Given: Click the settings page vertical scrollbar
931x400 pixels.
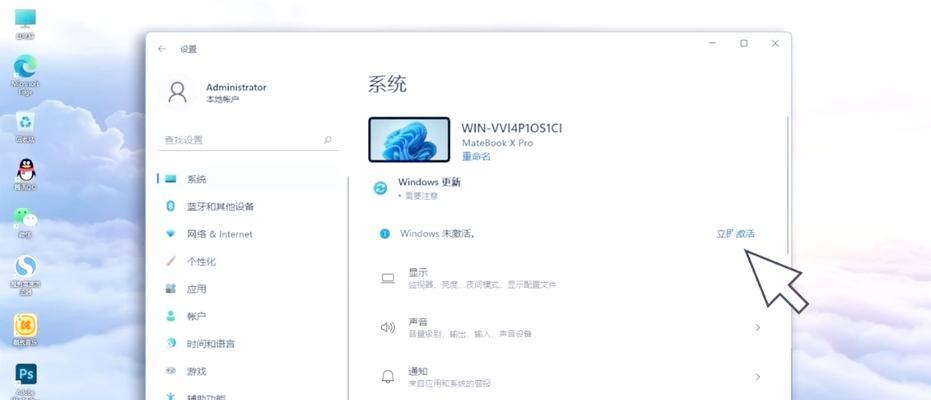Looking at the screenshot, I should (788, 185).
